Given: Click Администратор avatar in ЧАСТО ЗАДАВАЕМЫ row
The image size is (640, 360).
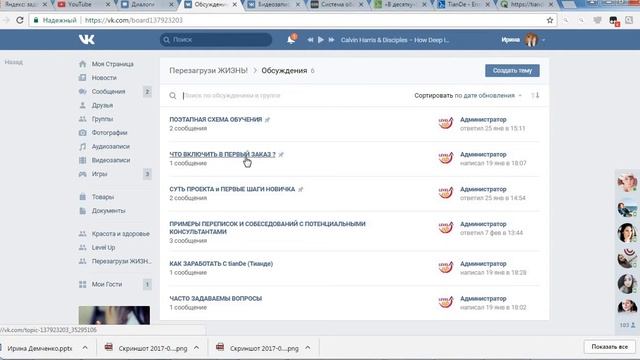Looking at the screenshot, I should pos(446,302).
